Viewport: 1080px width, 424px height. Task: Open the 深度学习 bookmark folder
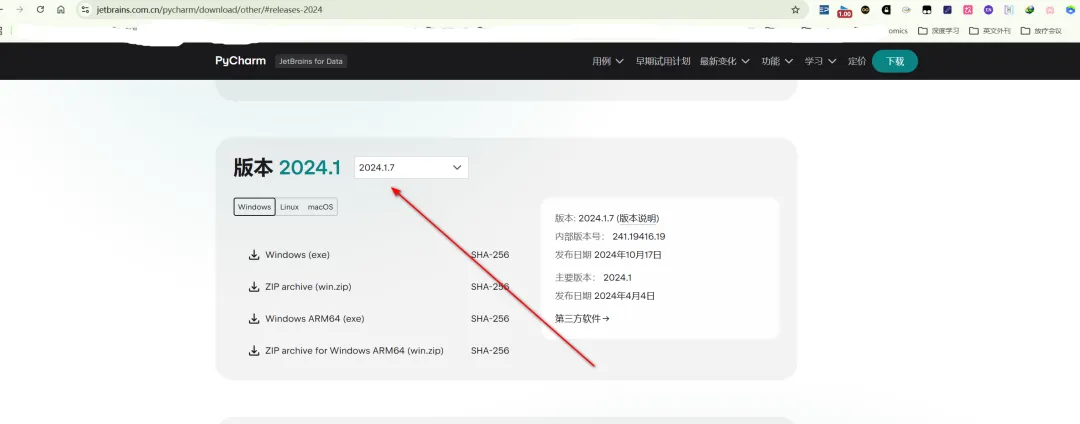click(x=939, y=31)
